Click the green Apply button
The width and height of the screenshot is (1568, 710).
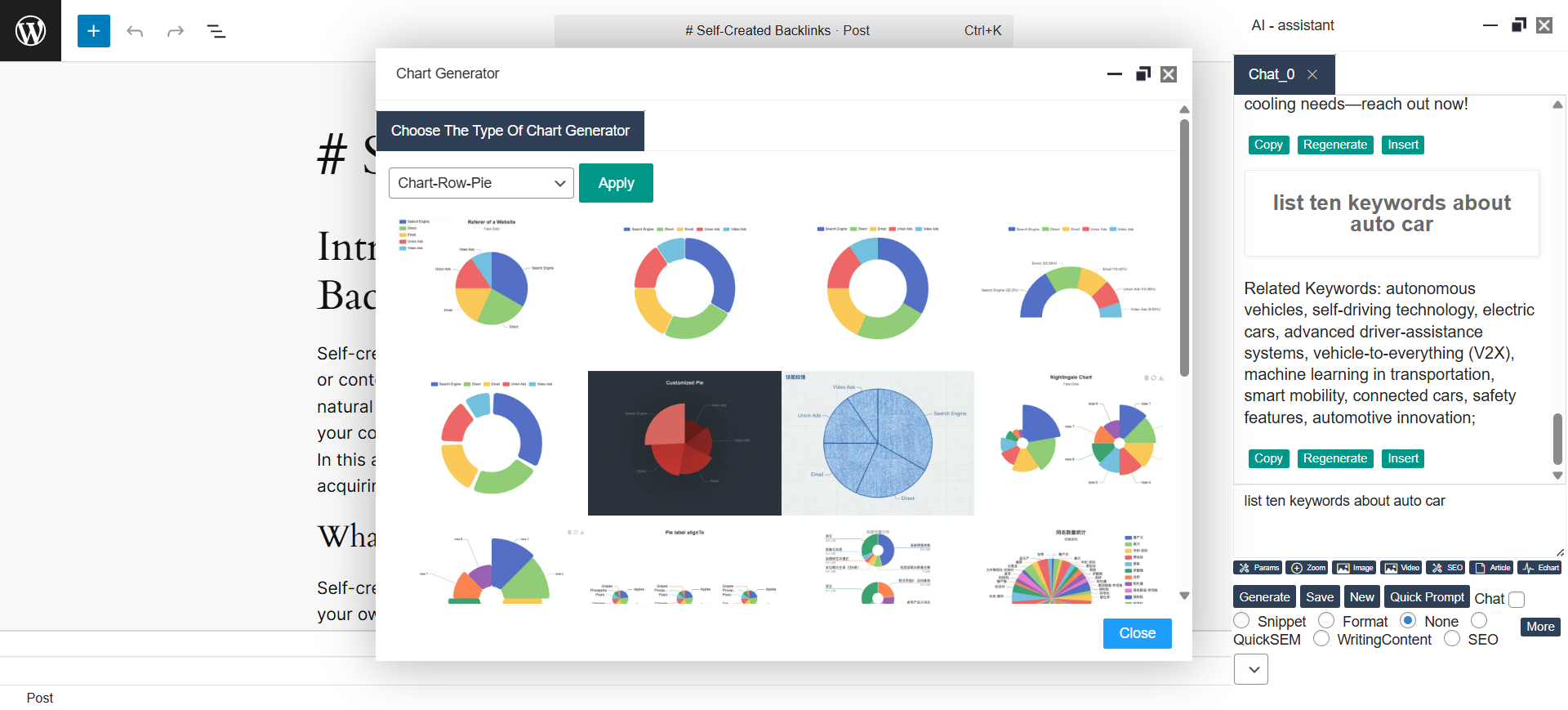click(616, 183)
